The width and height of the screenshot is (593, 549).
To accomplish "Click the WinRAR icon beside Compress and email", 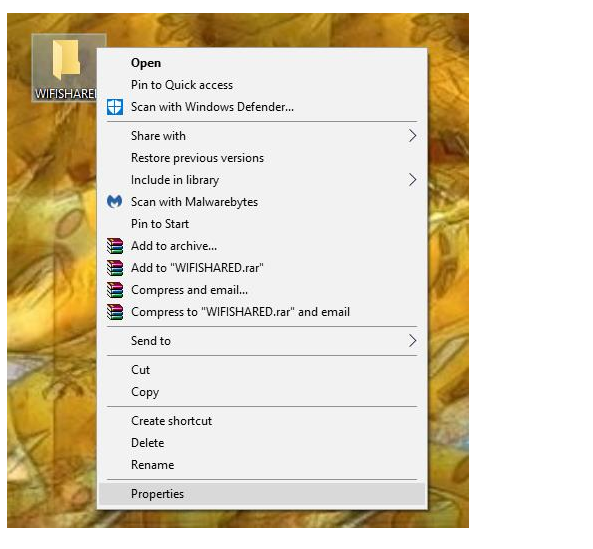I will tap(115, 290).
